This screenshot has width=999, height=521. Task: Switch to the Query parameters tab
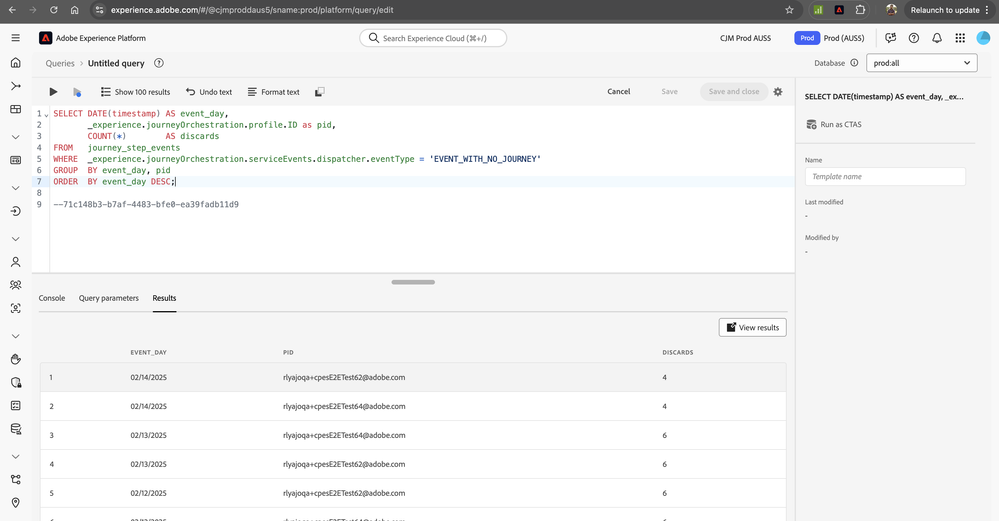(x=109, y=298)
